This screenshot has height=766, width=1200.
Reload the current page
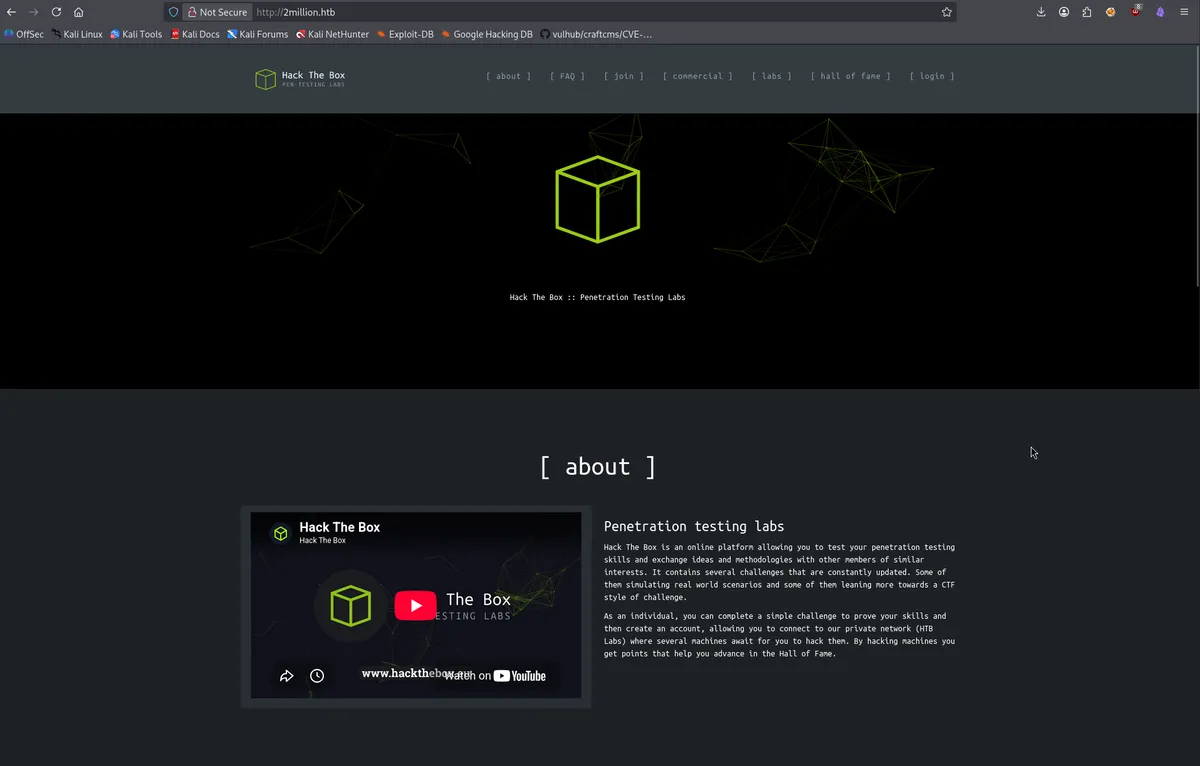[56, 12]
